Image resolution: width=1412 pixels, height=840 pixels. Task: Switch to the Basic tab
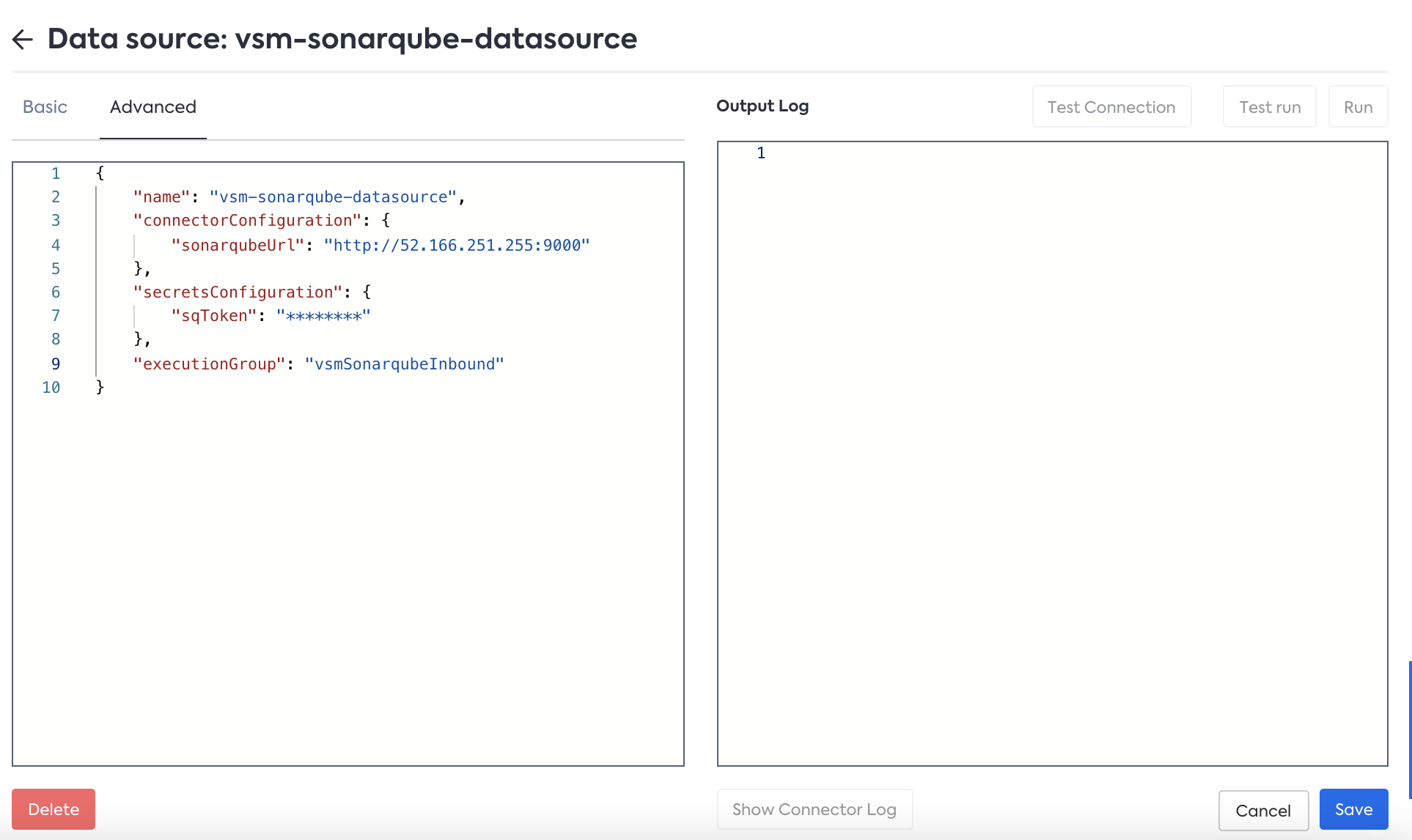click(x=45, y=107)
